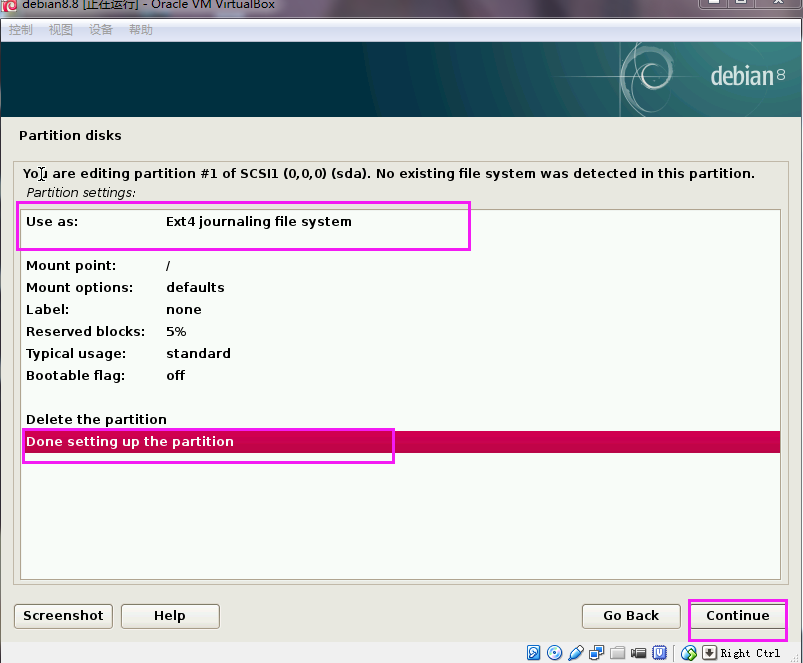Click the keyboard capture arrow icon
This screenshot has width=803, height=663.
pos(709,653)
